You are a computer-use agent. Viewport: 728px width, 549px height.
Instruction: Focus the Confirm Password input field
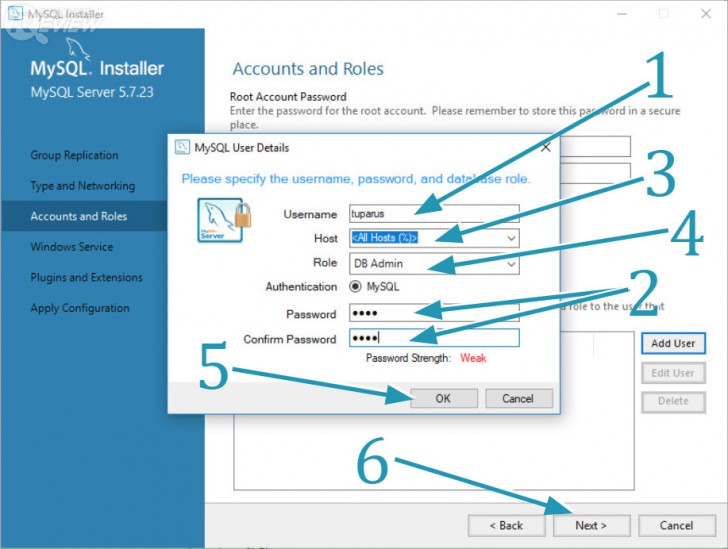434,338
